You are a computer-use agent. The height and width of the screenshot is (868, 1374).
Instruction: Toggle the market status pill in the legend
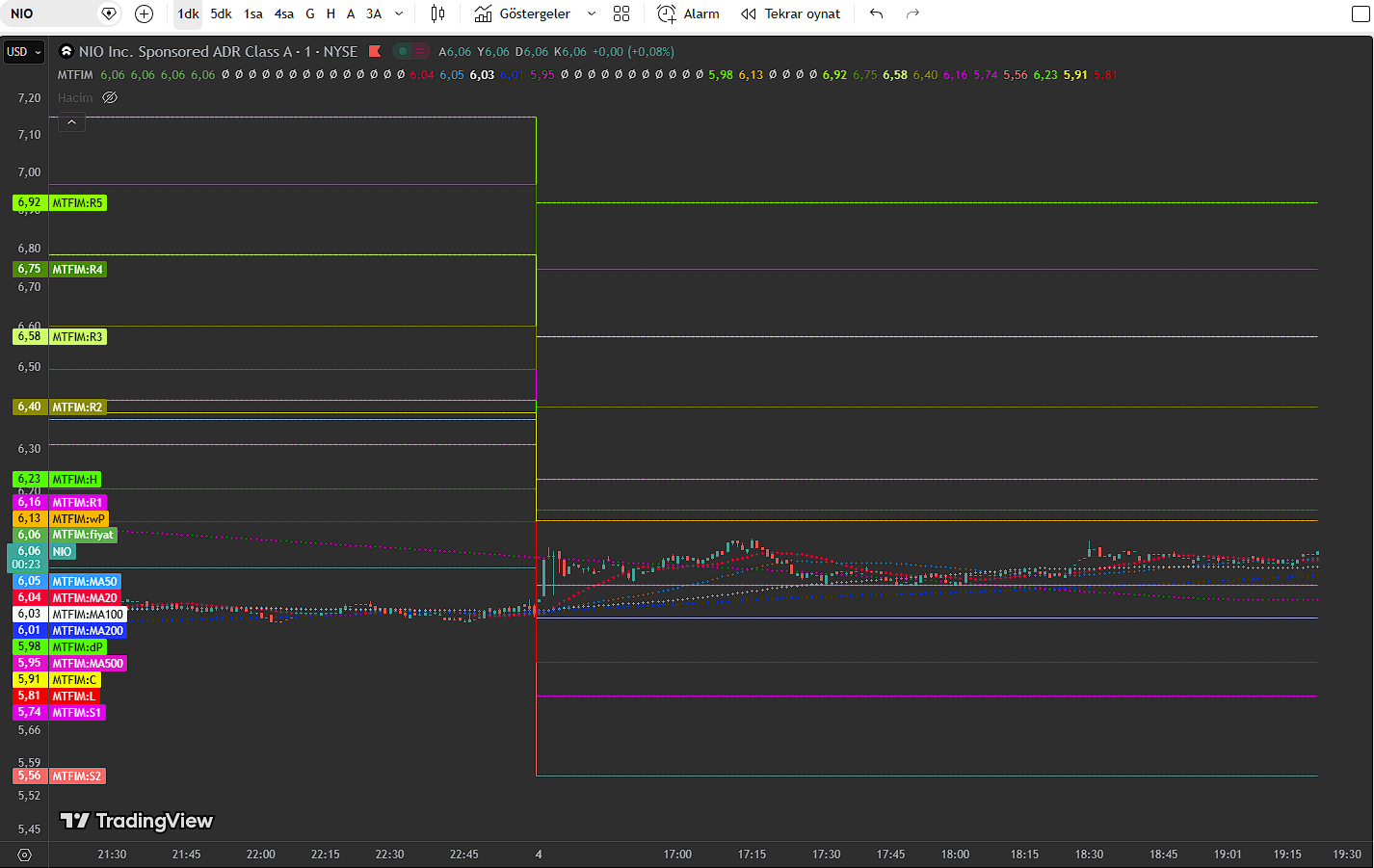point(411,51)
